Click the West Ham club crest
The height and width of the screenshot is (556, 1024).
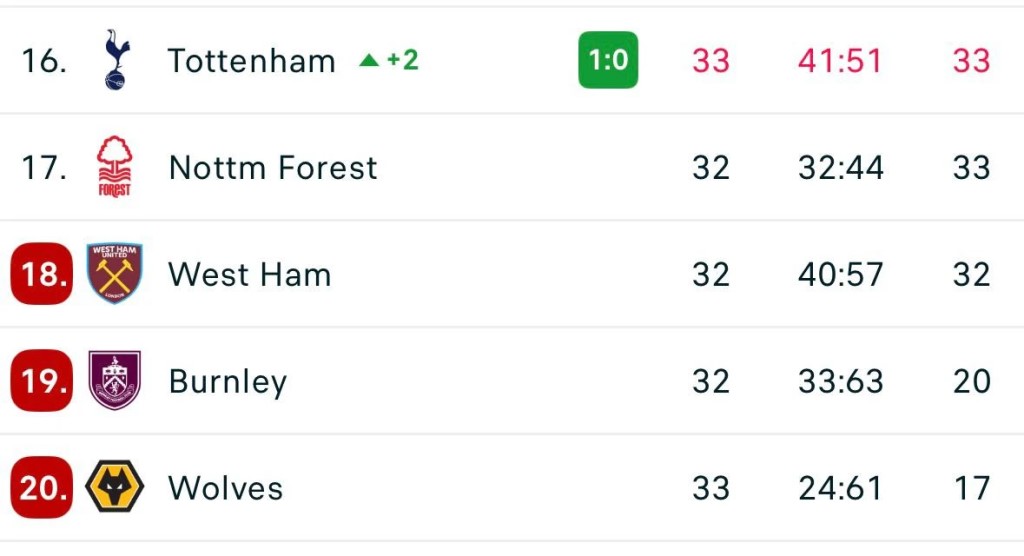[115, 274]
